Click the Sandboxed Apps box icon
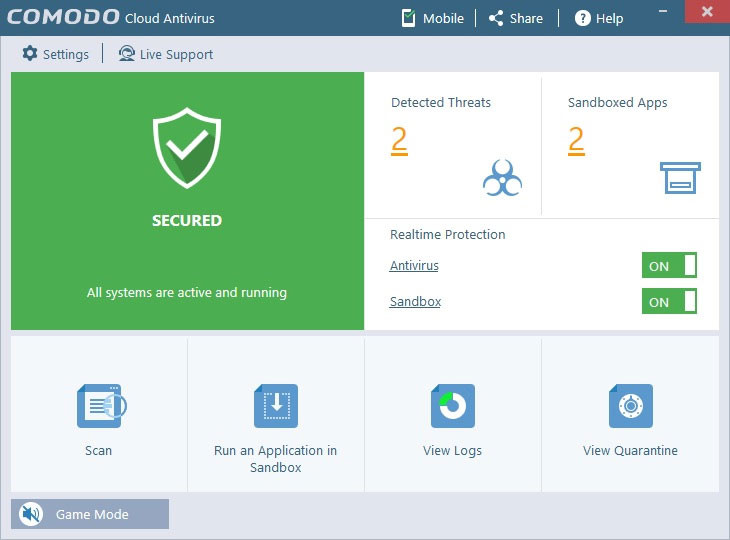The image size is (730, 540). [680, 177]
